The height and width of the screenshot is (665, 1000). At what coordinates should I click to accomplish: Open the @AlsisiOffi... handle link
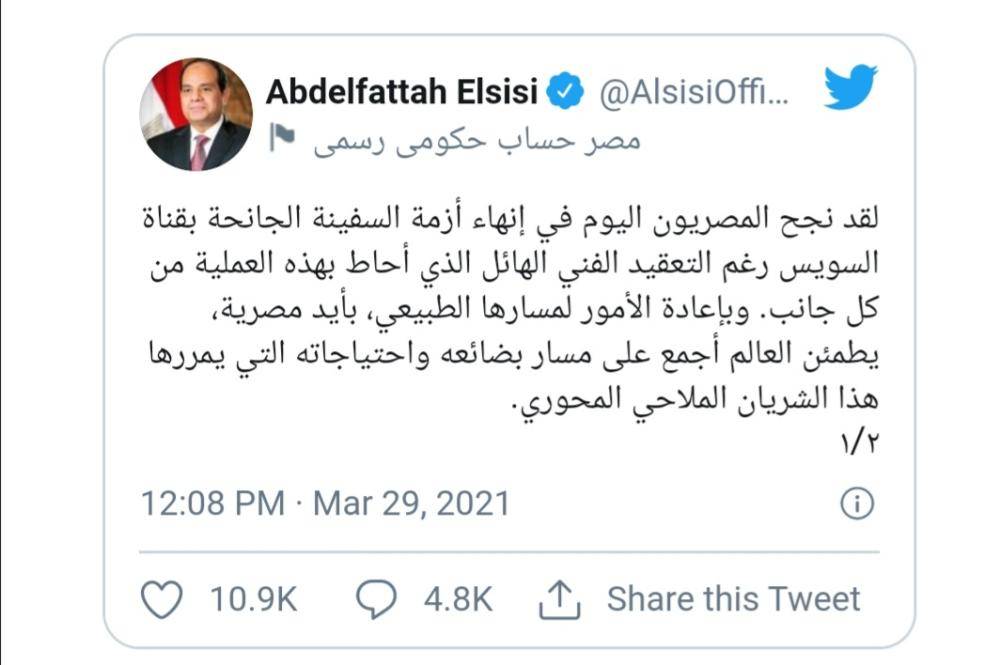coord(693,93)
